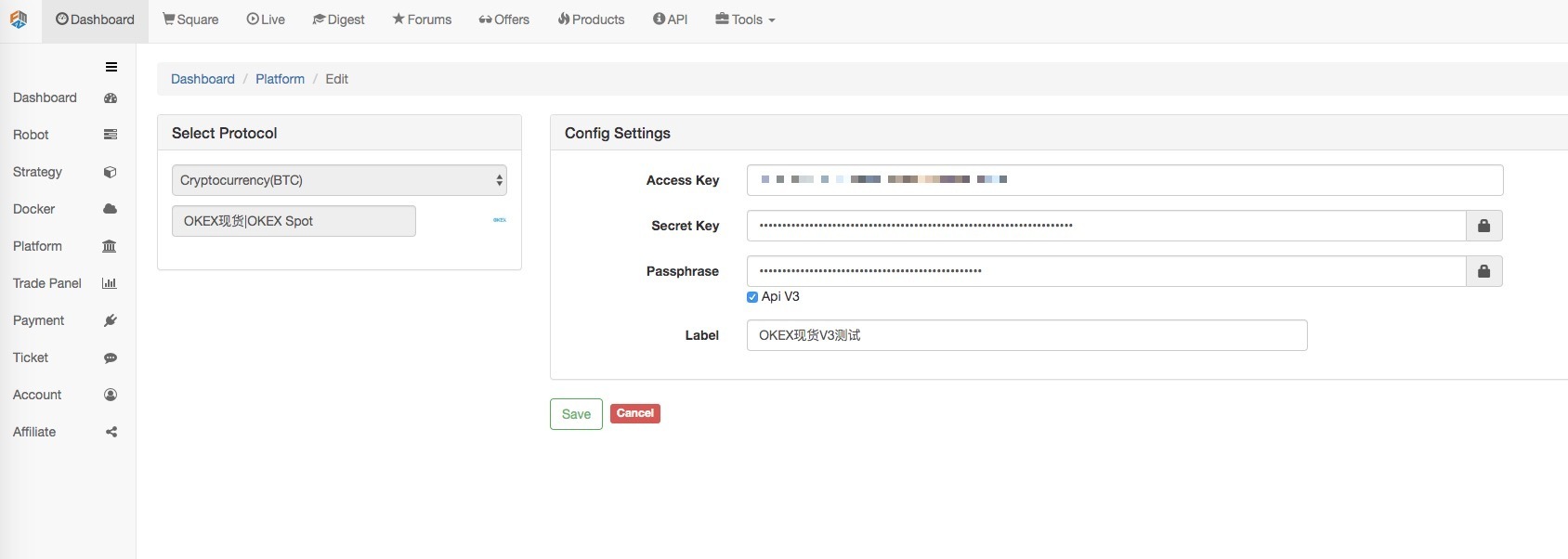Open the OKEX Spot exchange selector

294,221
